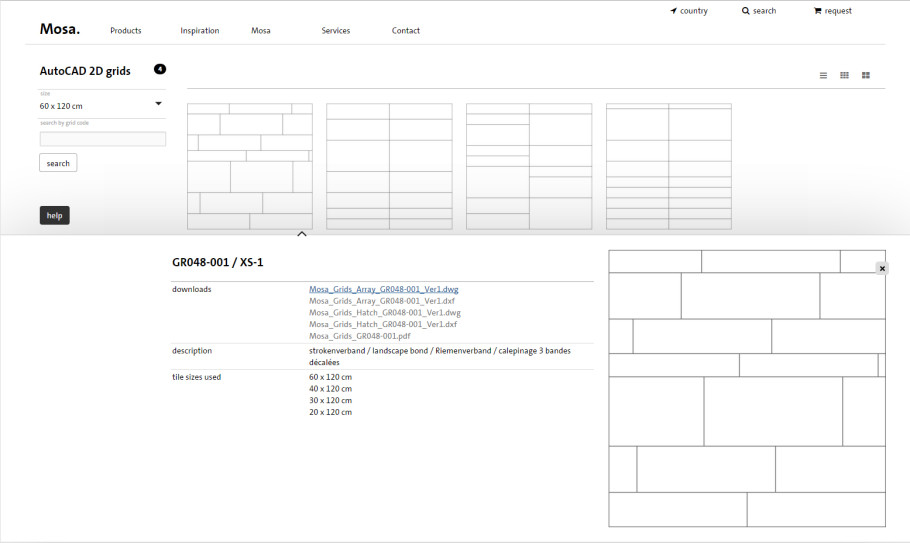Click the 60 x 120 cm tile size in details
Image resolution: width=910 pixels, height=543 pixels.
[330, 377]
